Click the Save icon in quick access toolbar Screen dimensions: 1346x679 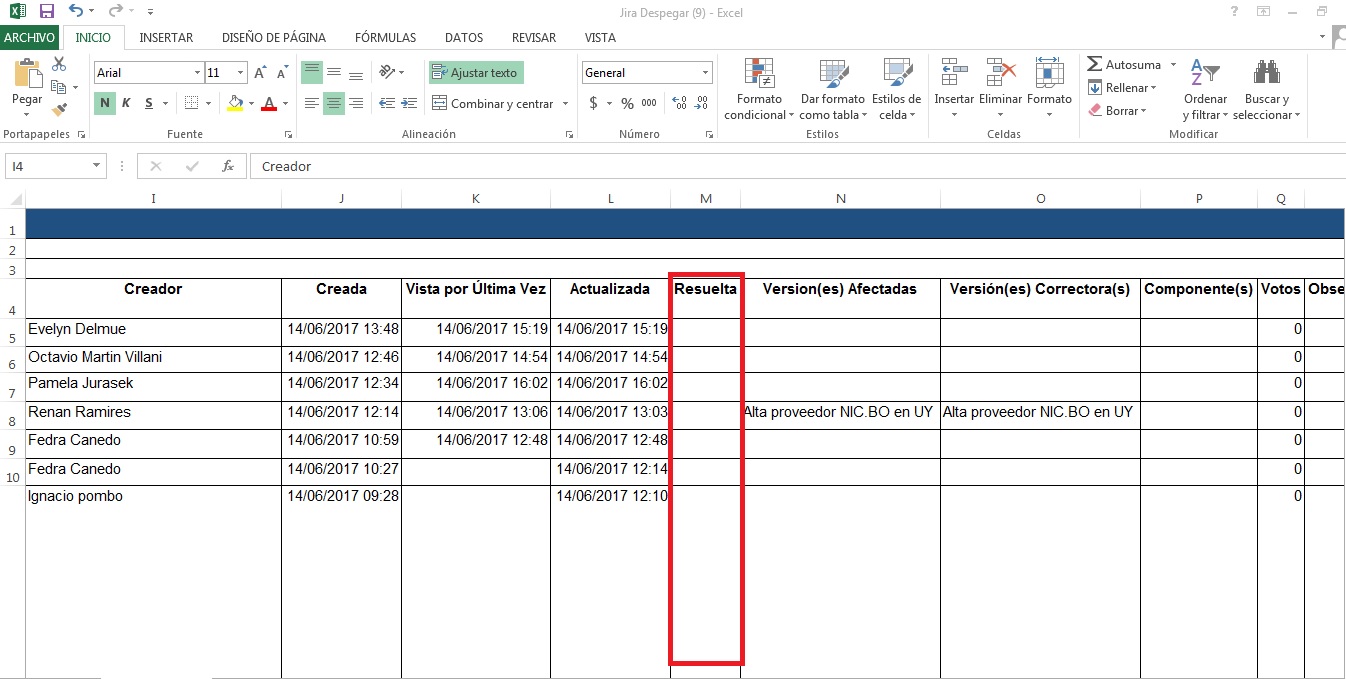46,11
